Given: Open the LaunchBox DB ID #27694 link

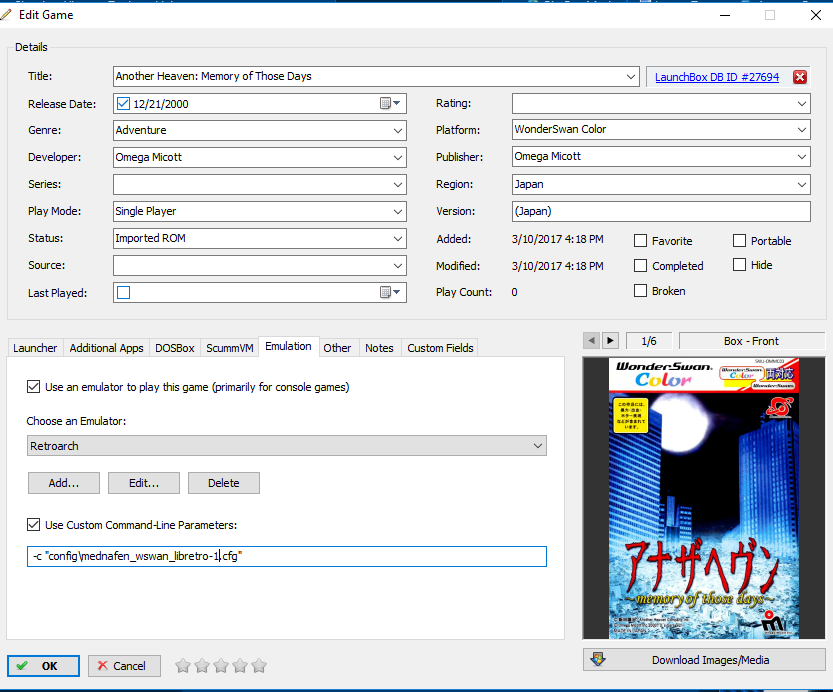Looking at the screenshot, I should pyautogui.click(x=717, y=77).
